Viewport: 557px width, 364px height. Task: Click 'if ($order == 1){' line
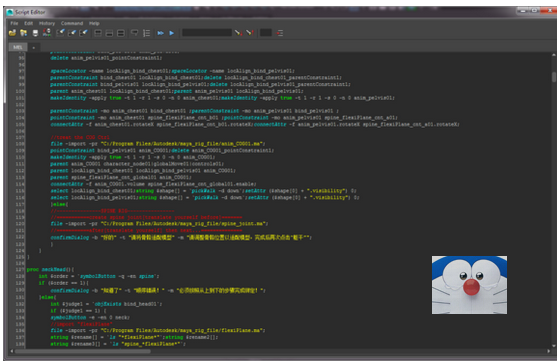[x=64, y=283]
